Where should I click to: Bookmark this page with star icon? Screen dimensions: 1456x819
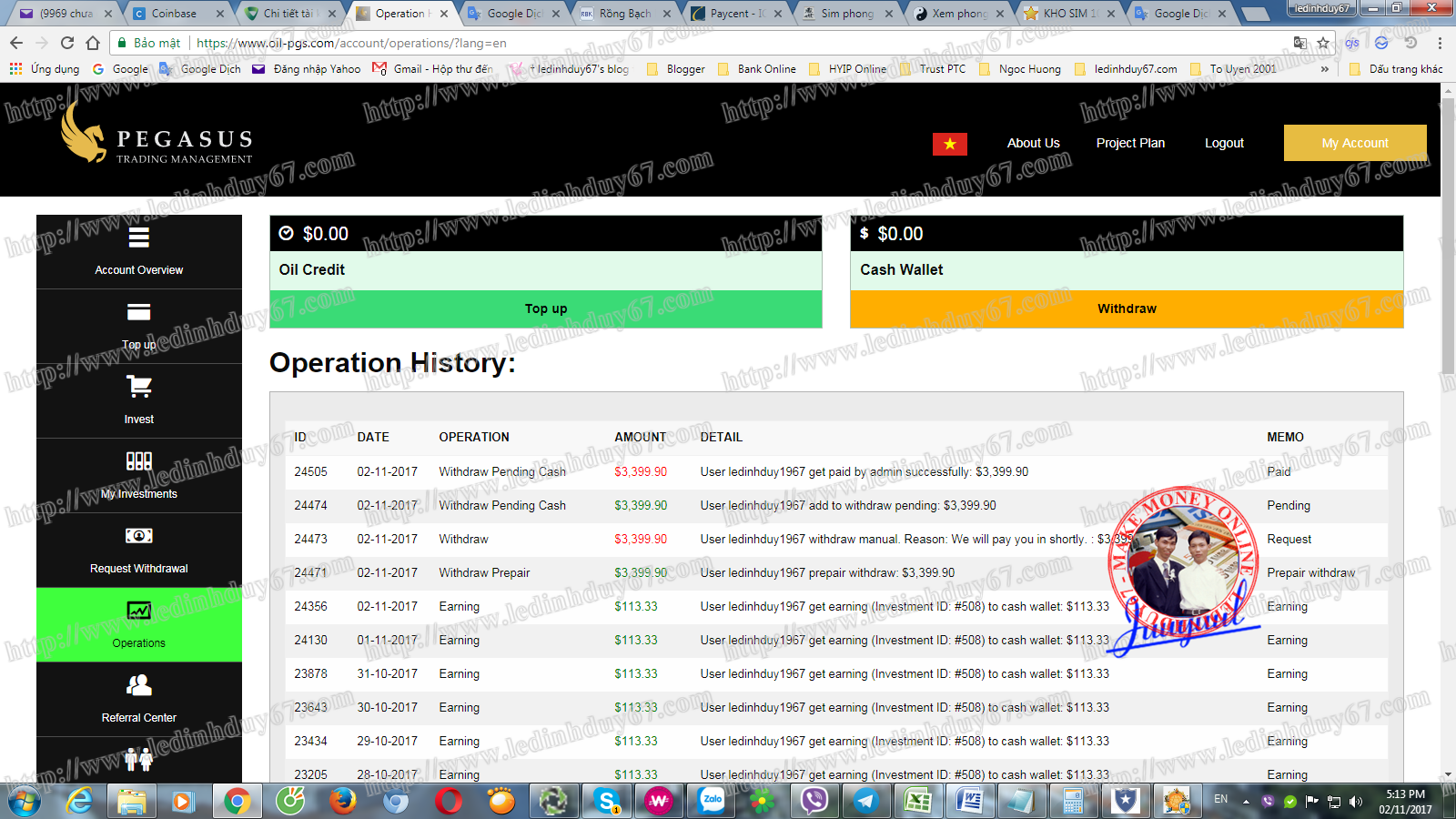(1323, 43)
